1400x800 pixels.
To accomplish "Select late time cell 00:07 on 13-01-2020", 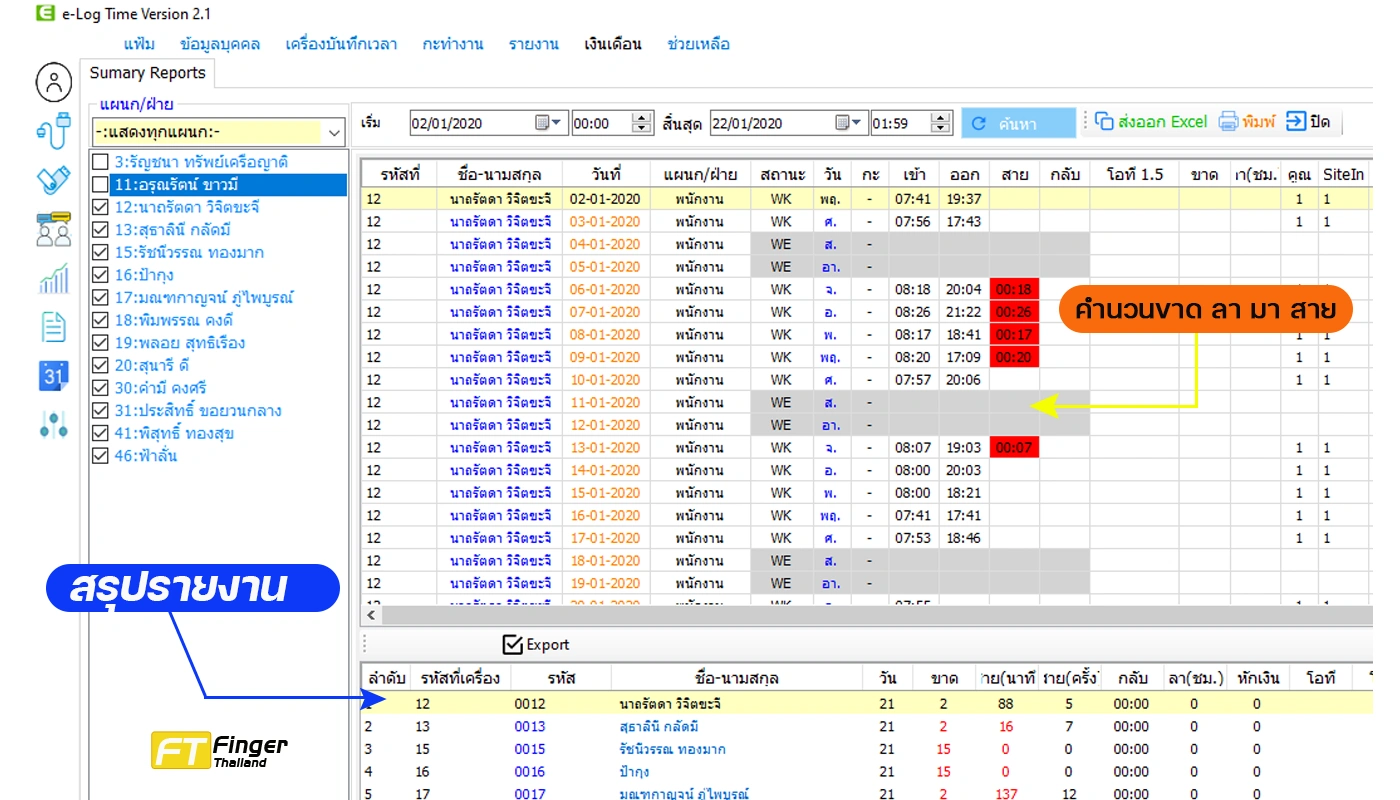I will pyautogui.click(x=1014, y=448).
